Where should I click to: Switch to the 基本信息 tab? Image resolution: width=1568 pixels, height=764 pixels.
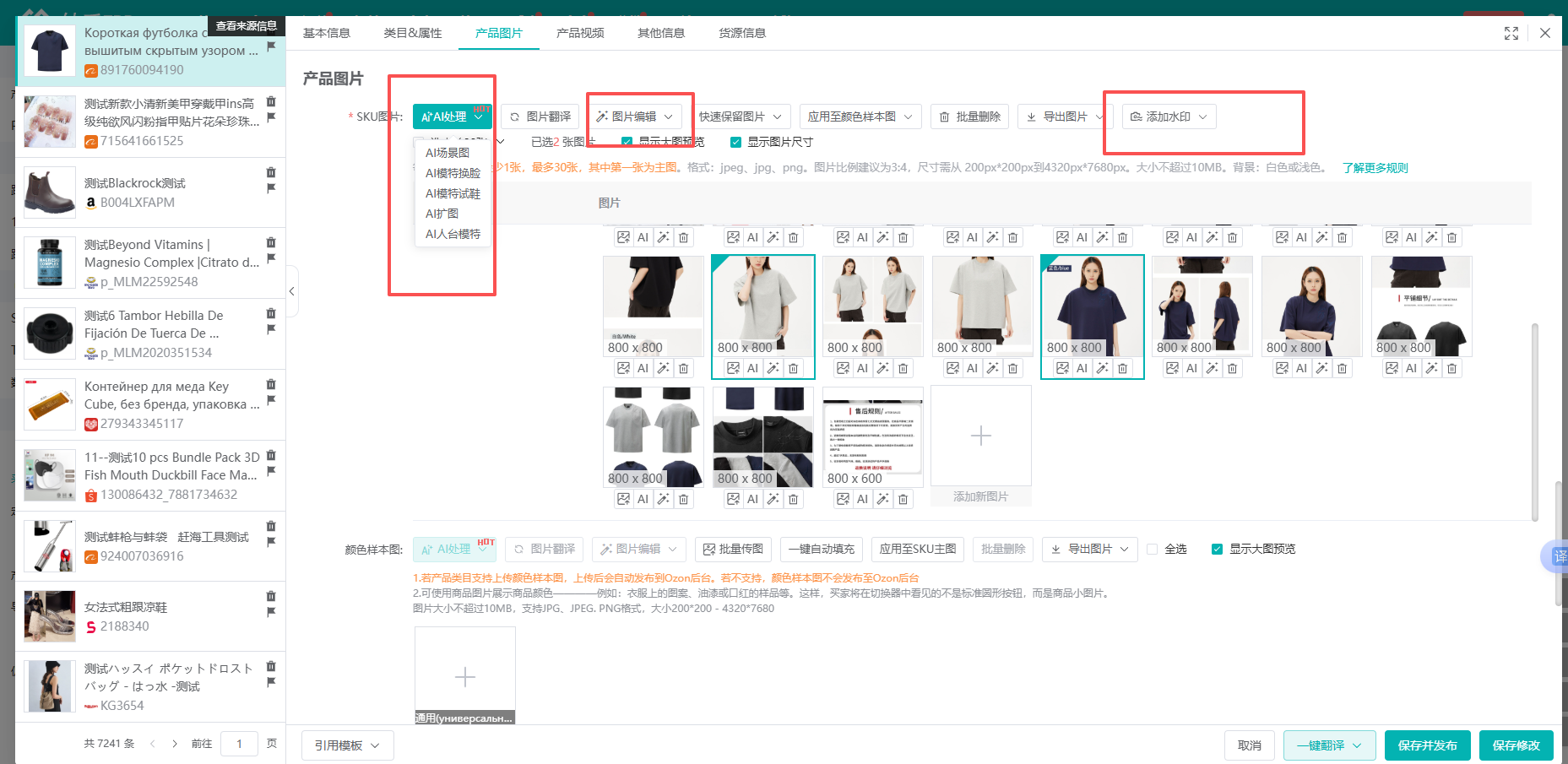click(327, 33)
